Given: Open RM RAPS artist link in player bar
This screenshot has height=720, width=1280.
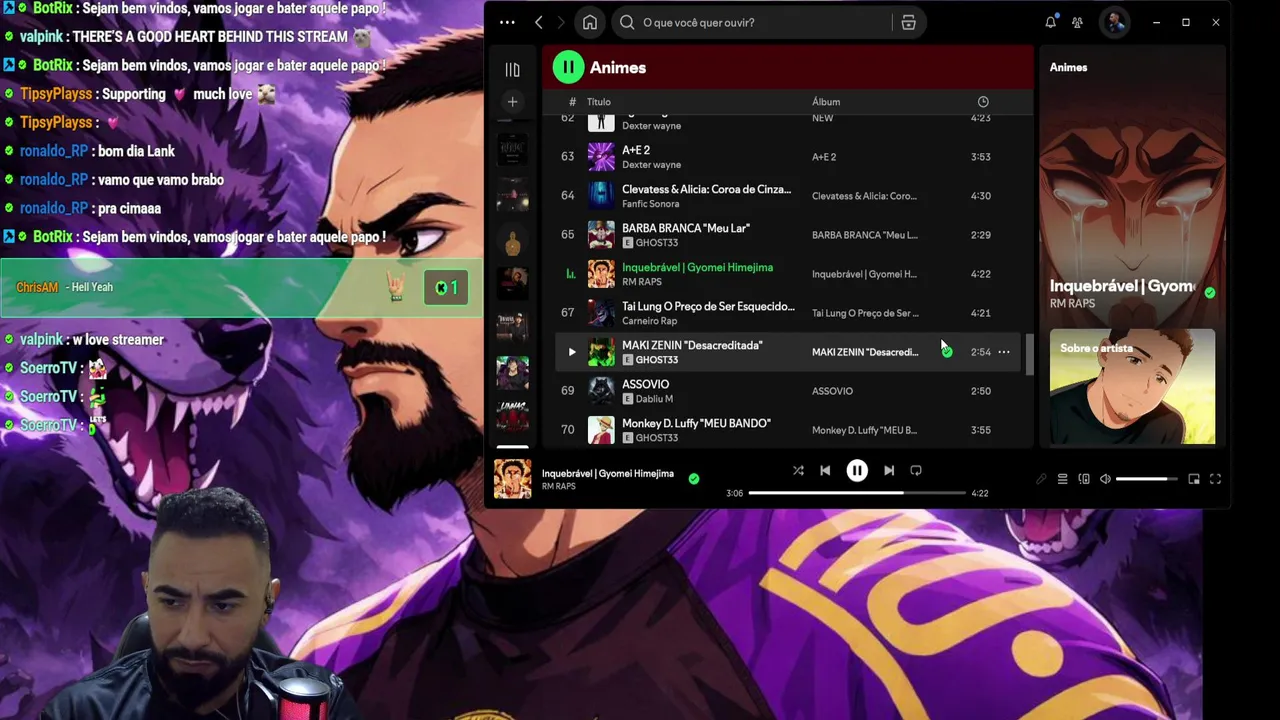Looking at the screenshot, I should coord(559,486).
